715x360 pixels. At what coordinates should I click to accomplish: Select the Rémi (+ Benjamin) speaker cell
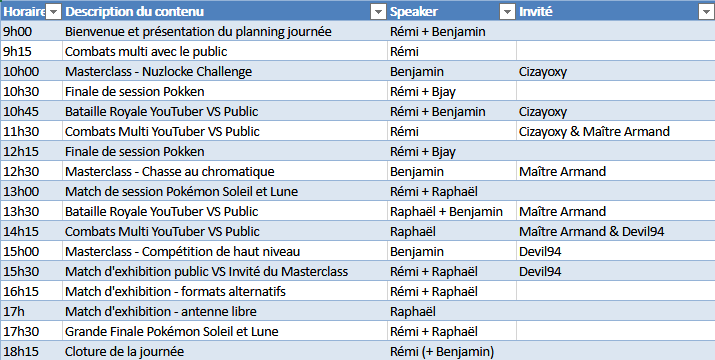pos(452,351)
